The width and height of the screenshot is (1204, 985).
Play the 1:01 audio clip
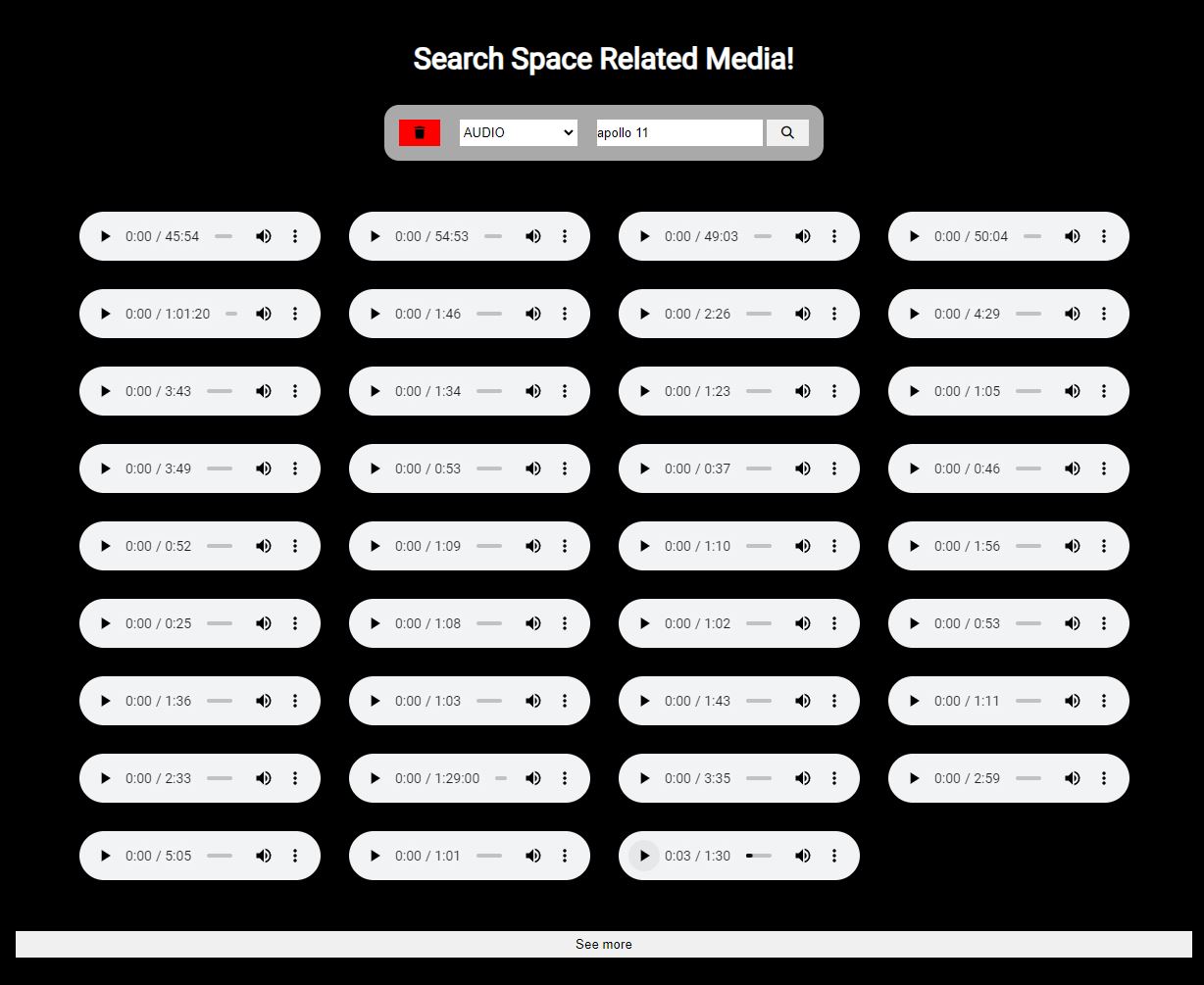[x=375, y=856]
